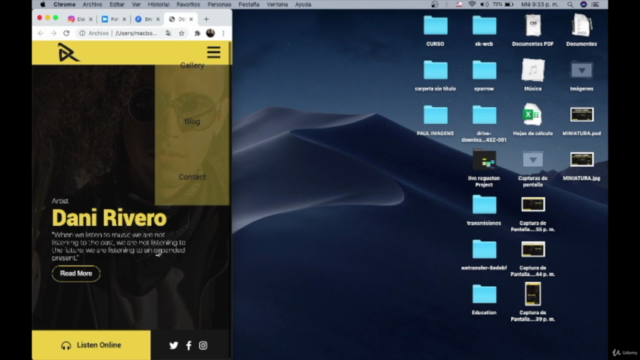640x360 pixels.
Task: Switch to the second Chrome tab
Action: click(x=113, y=19)
